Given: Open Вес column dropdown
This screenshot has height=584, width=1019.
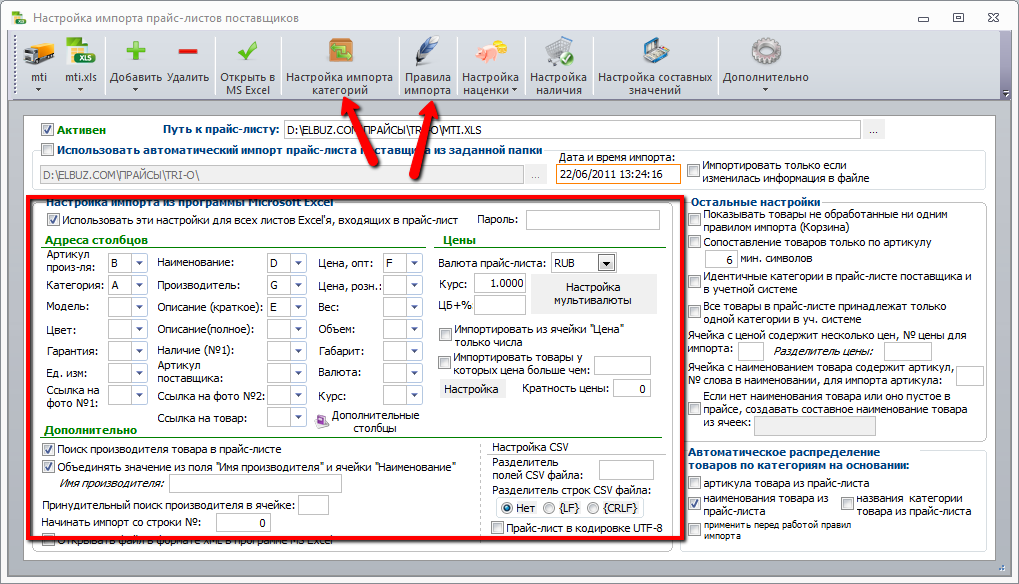Looking at the screenshot, I should pos(415,307).
